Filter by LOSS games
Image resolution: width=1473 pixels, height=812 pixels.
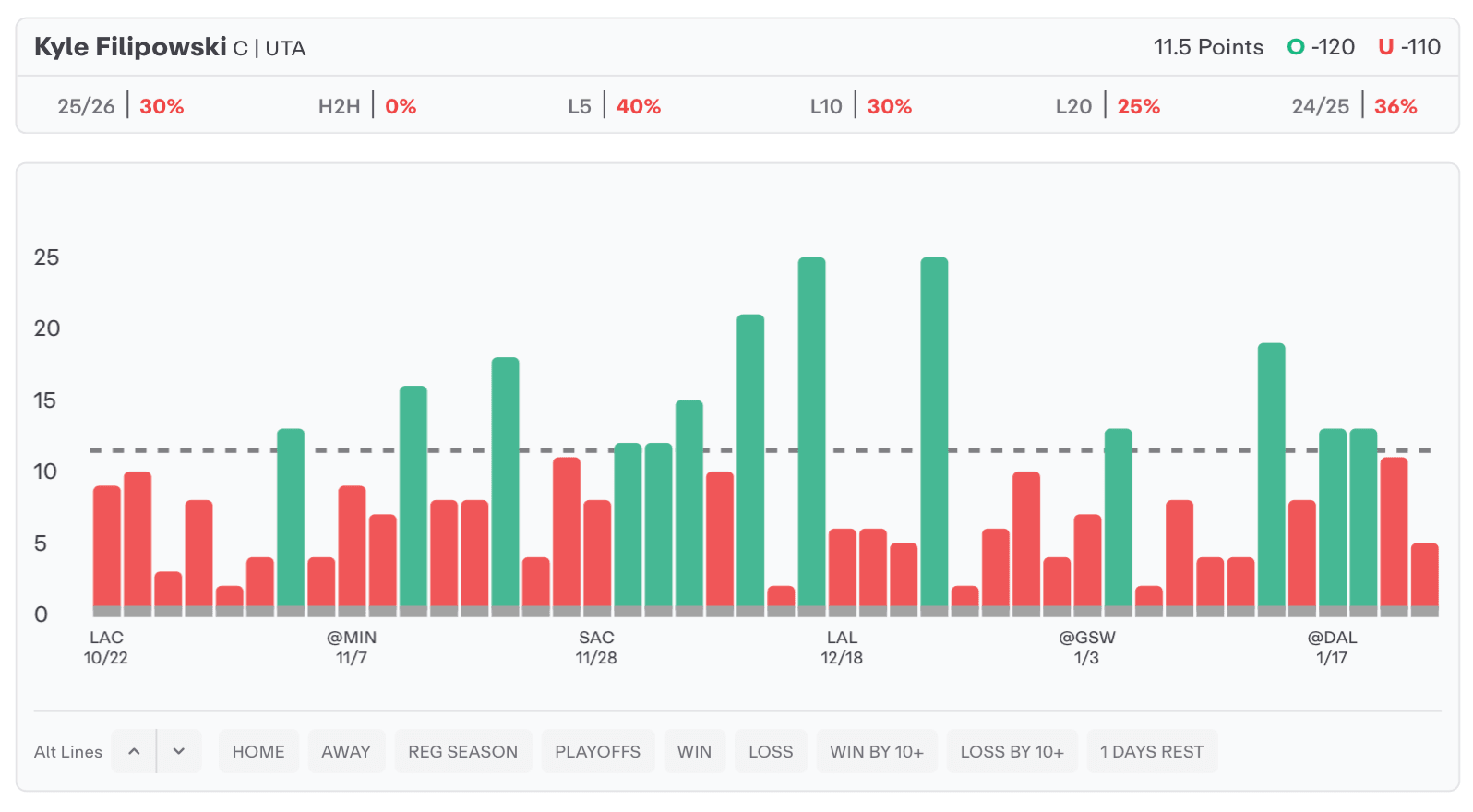point(771,751)
